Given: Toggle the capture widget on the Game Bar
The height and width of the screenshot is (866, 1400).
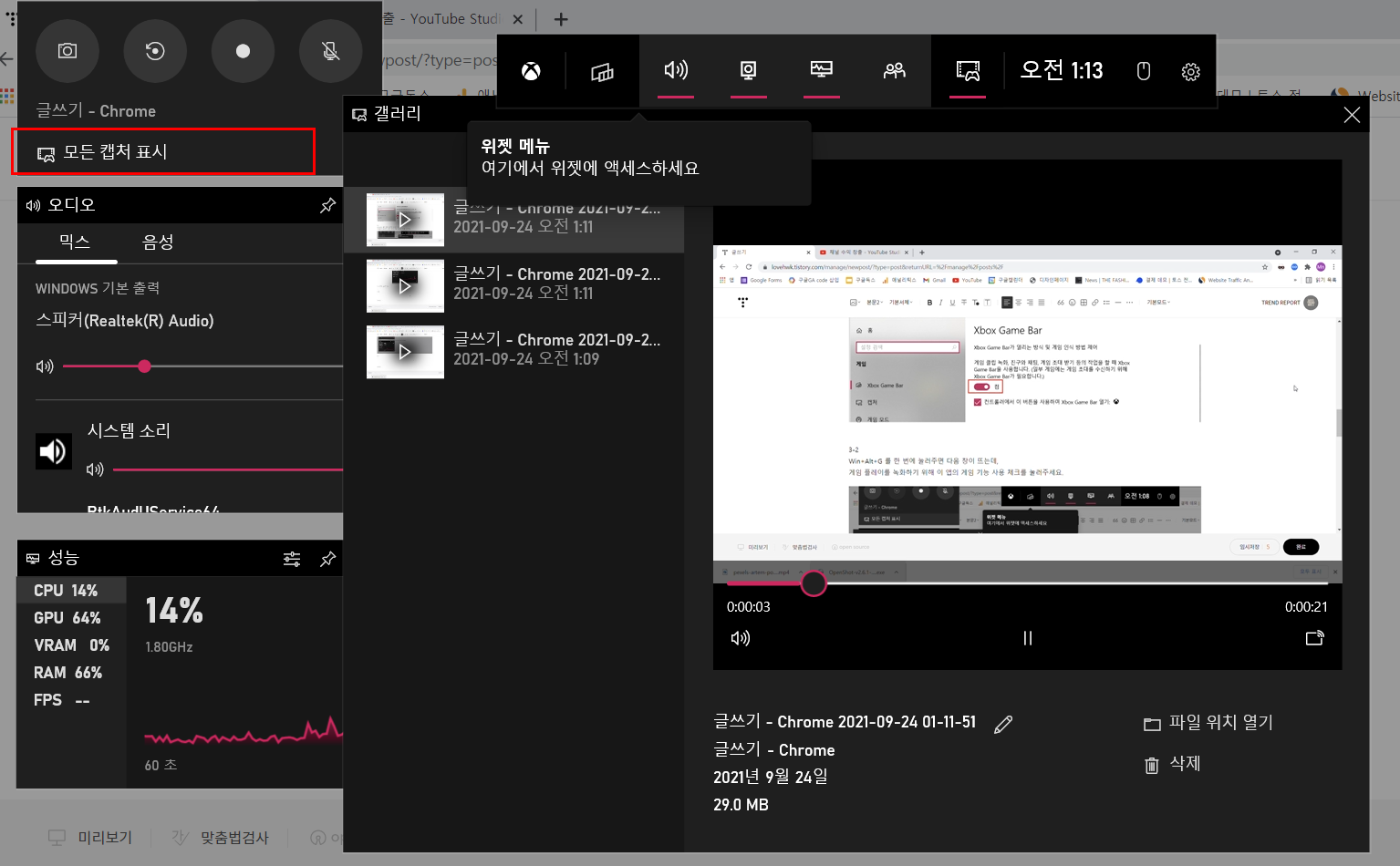Looking at the screenshot, I should tap(749, 71).
